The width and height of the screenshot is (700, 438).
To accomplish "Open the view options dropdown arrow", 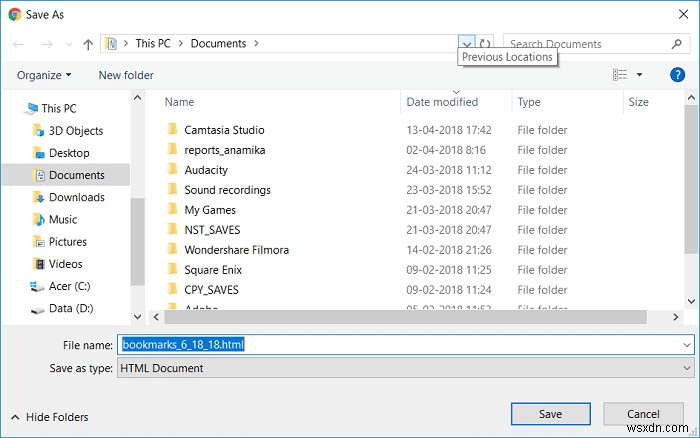I will pyautogui.click(x=639, y=75).
